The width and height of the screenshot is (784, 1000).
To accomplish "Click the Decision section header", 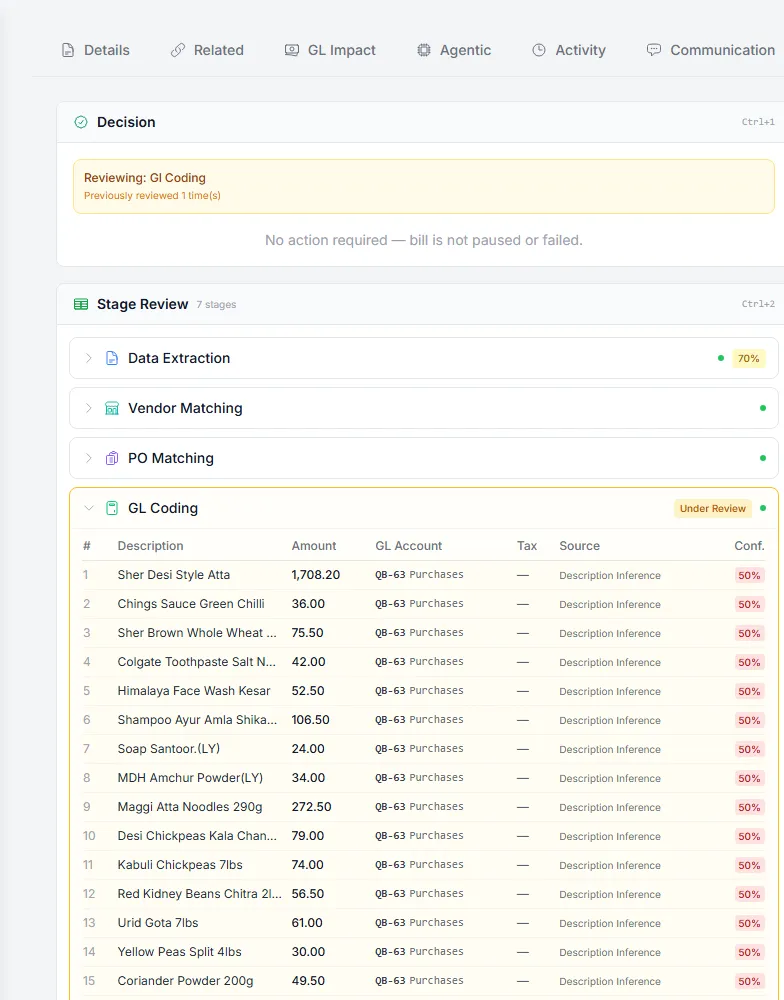I will click(x=421, y=122).
